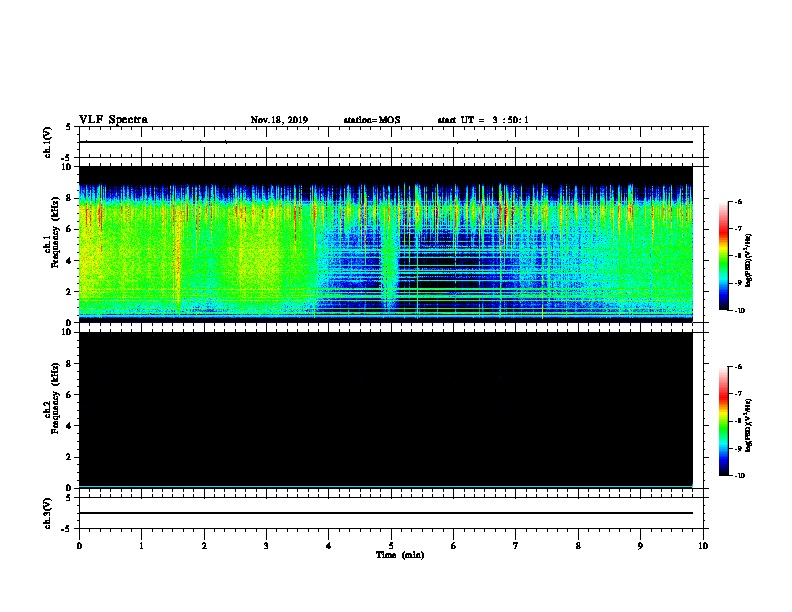
Task: Click the ch.1 frequency tick label "6"
Action: 69,229
